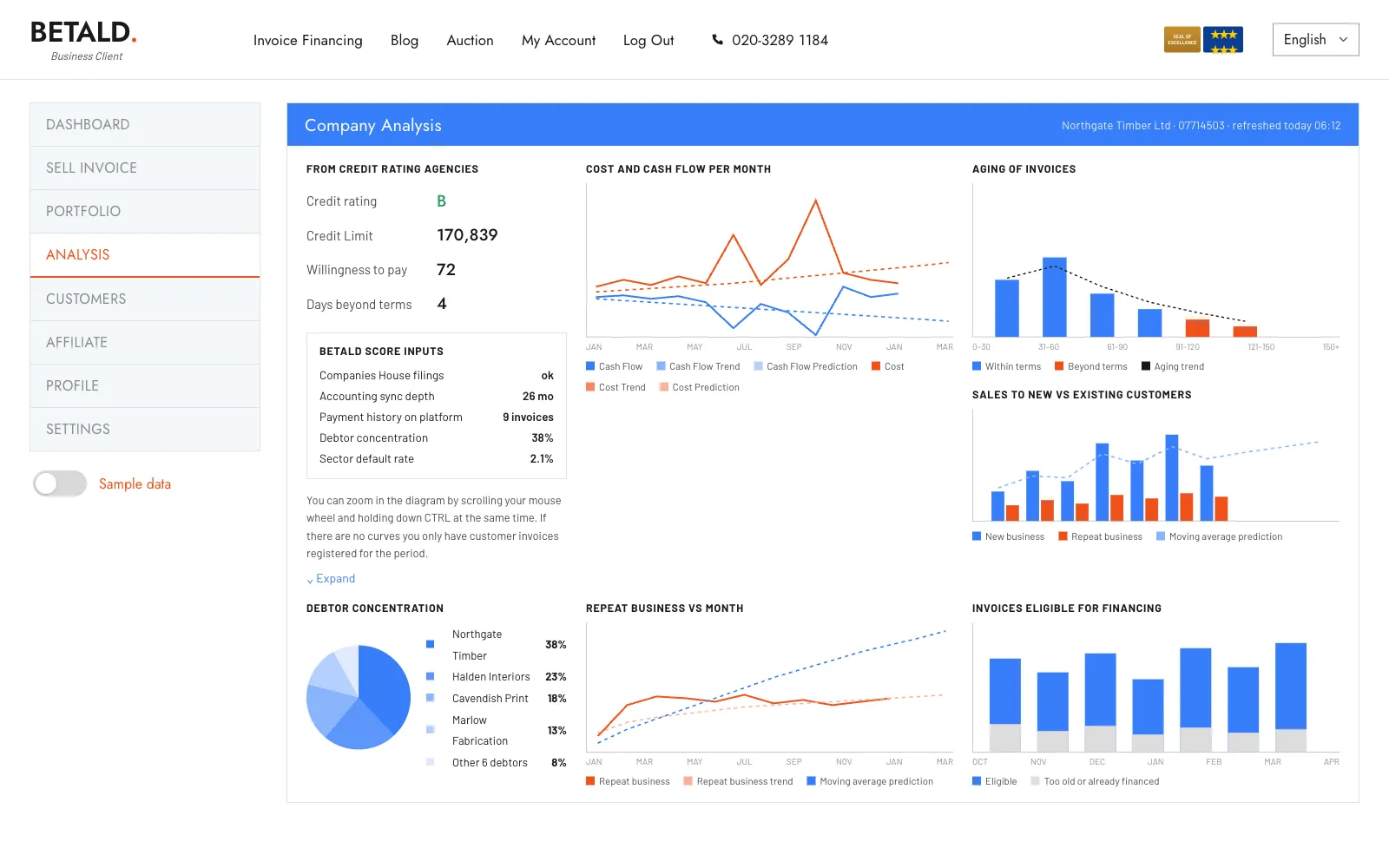1389x868 pixels.
Task: Click the Marlow Fabrication legend square
Action: (430, 730)
